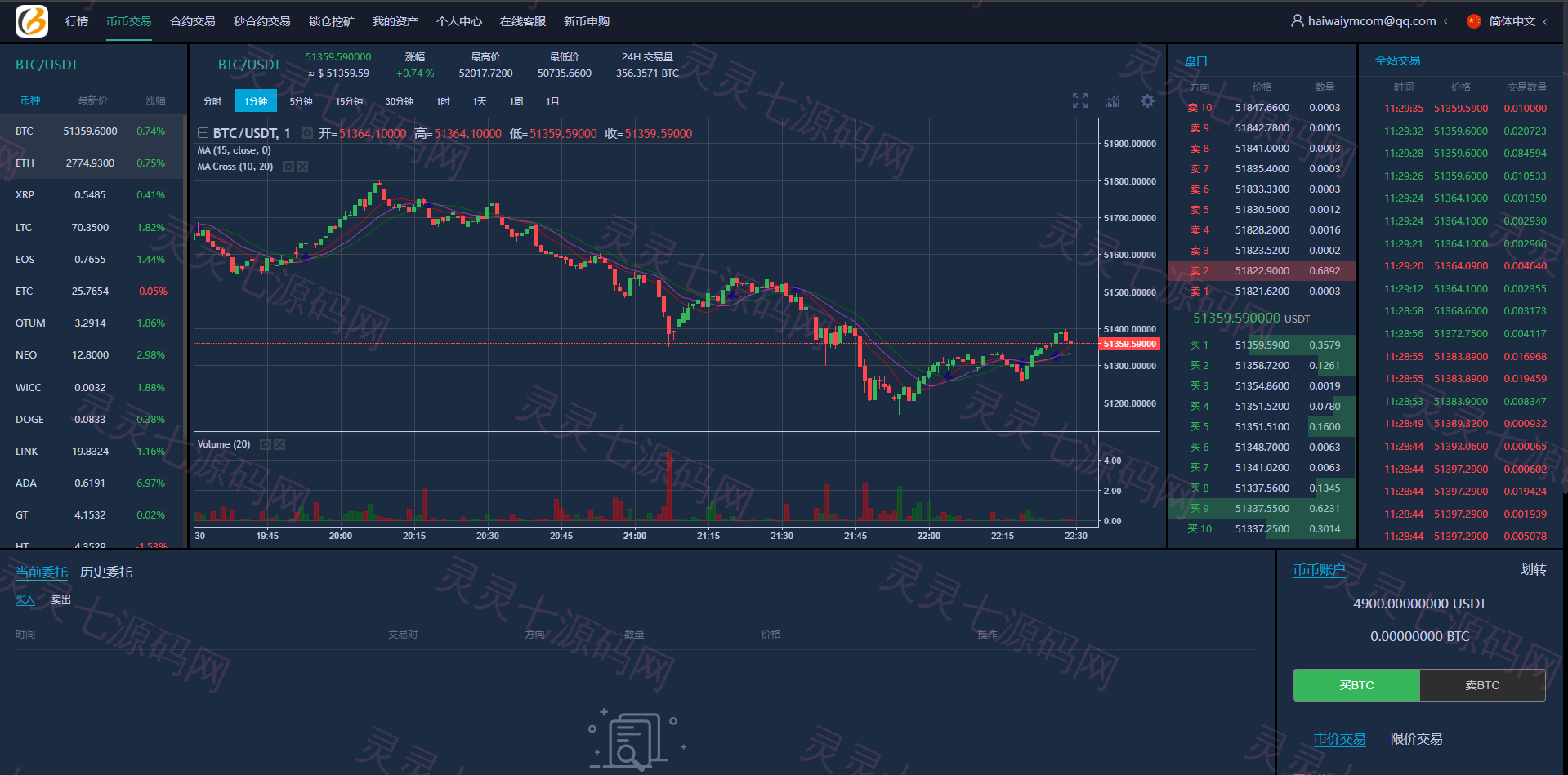Open the chart indicators icon
The height and width of the screenshot is (775, 1568).
pyautogui.click(x=1113, y=100)
